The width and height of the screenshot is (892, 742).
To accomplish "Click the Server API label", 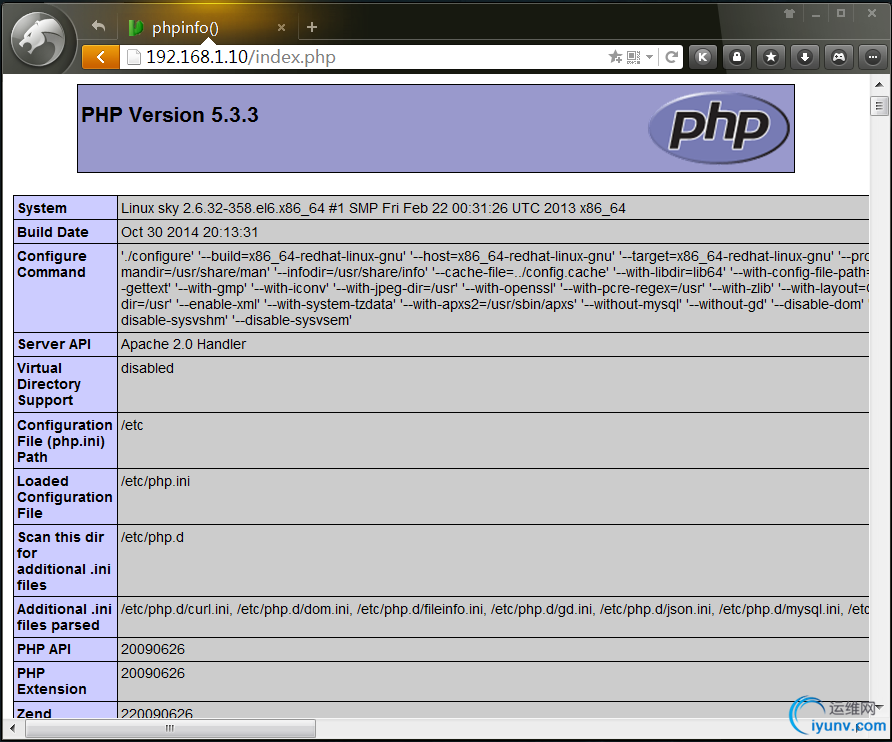I will coord(54,344).
